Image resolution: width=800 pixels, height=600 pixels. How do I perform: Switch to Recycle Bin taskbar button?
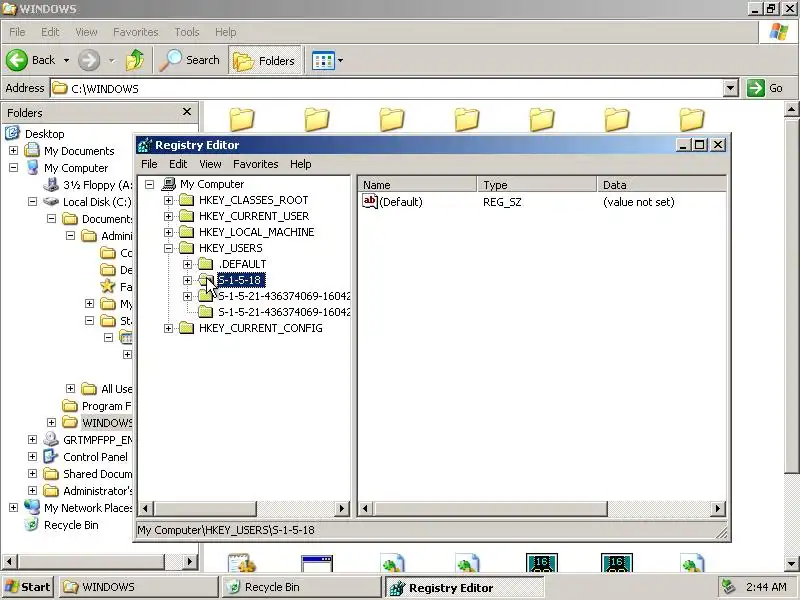[x=301, y=587]
